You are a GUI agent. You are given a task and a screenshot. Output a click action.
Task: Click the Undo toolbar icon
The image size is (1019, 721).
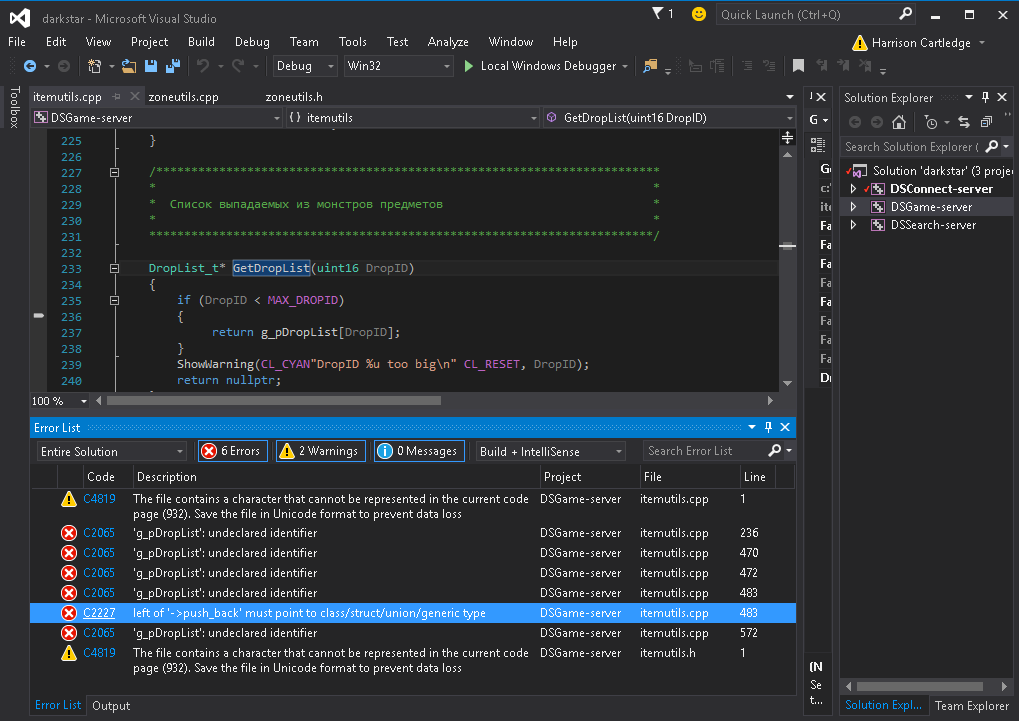point(203,66)
